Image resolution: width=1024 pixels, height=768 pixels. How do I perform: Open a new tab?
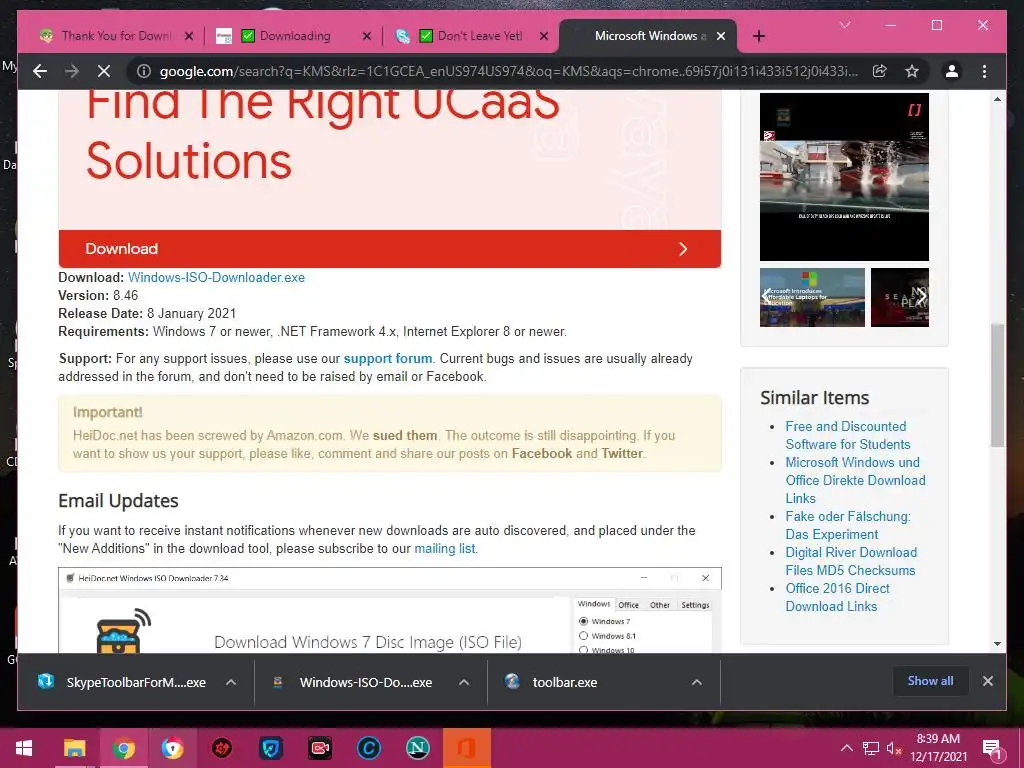[758, 36]
